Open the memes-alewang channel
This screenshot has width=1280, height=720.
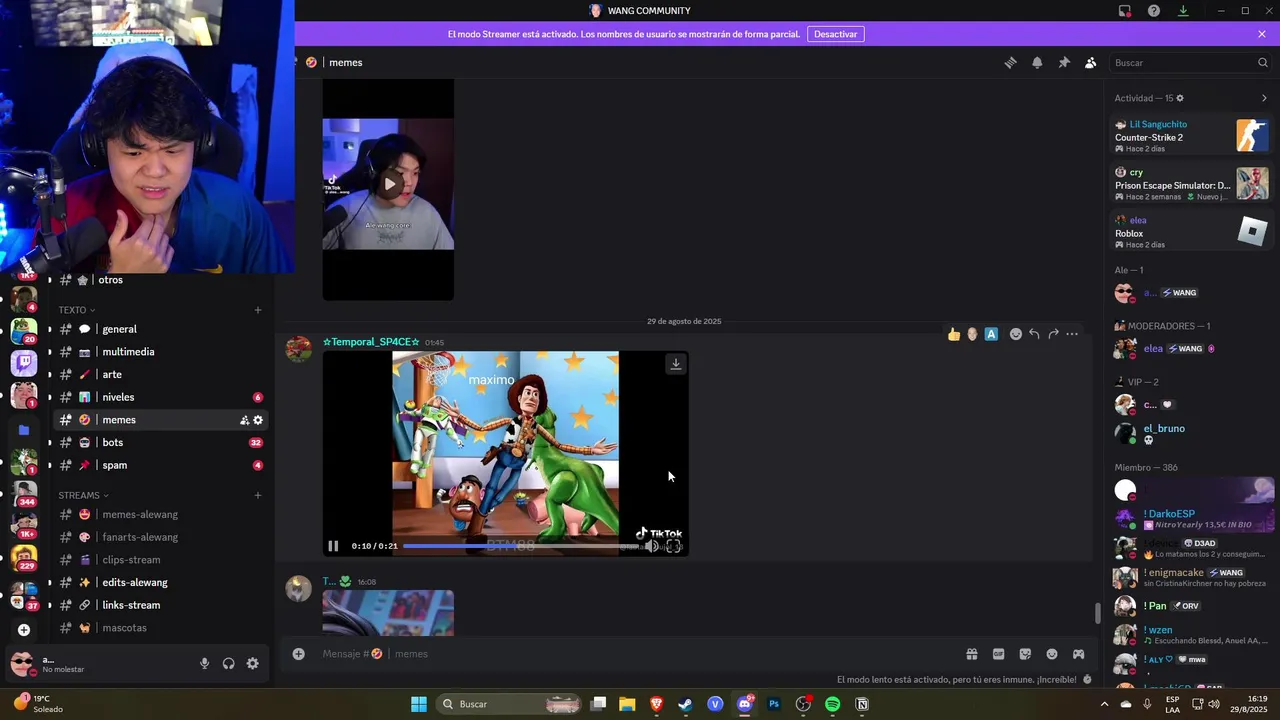point(160,514)
